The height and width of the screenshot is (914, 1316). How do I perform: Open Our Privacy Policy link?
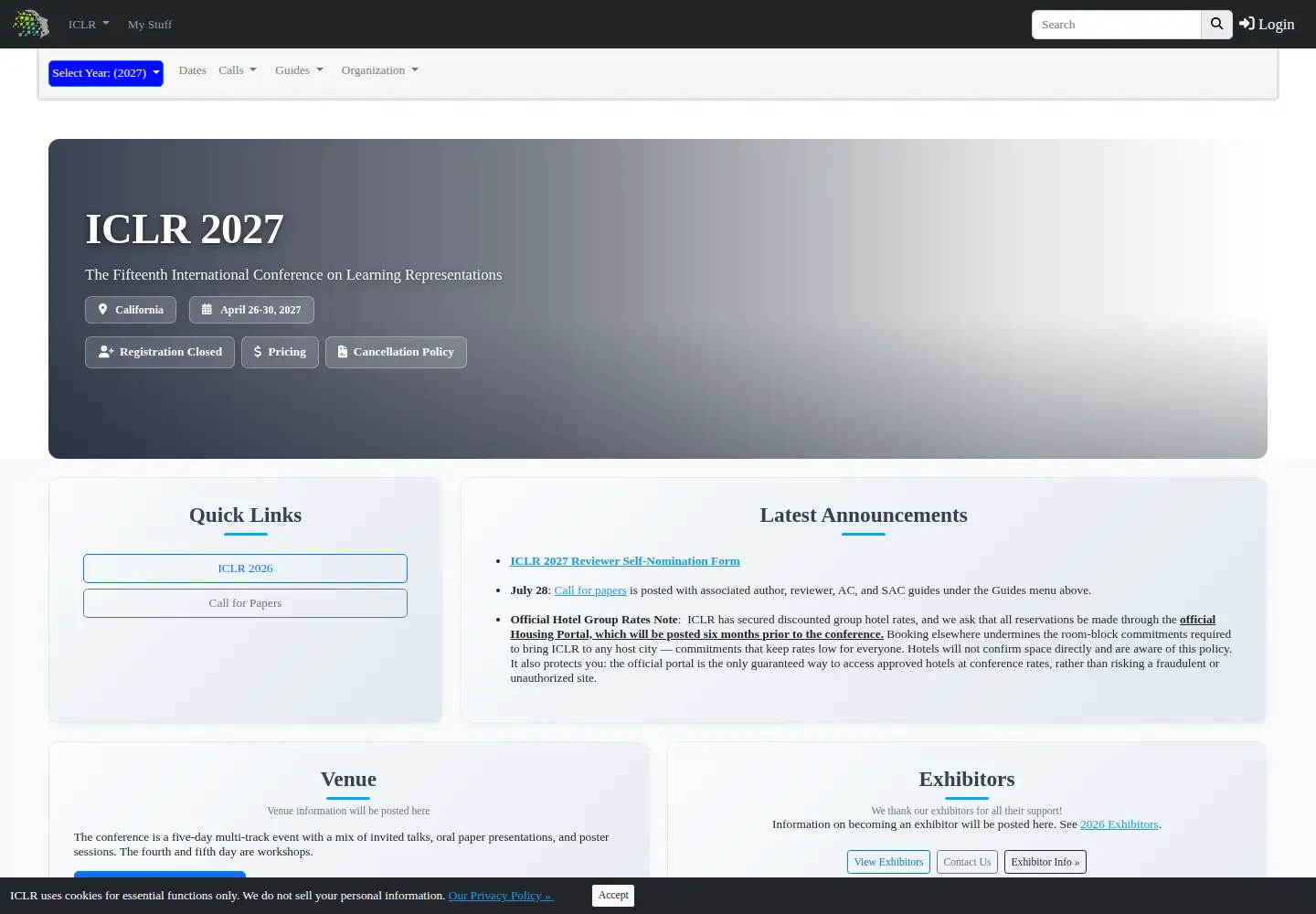[x=501, y=896]
